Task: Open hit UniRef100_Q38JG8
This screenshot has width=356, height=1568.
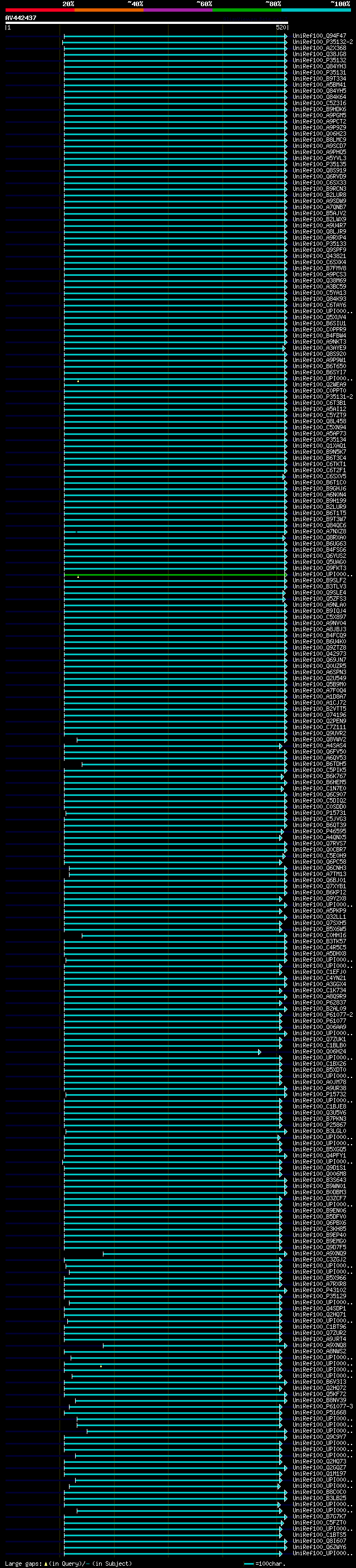Action: (x=319, y=54)
